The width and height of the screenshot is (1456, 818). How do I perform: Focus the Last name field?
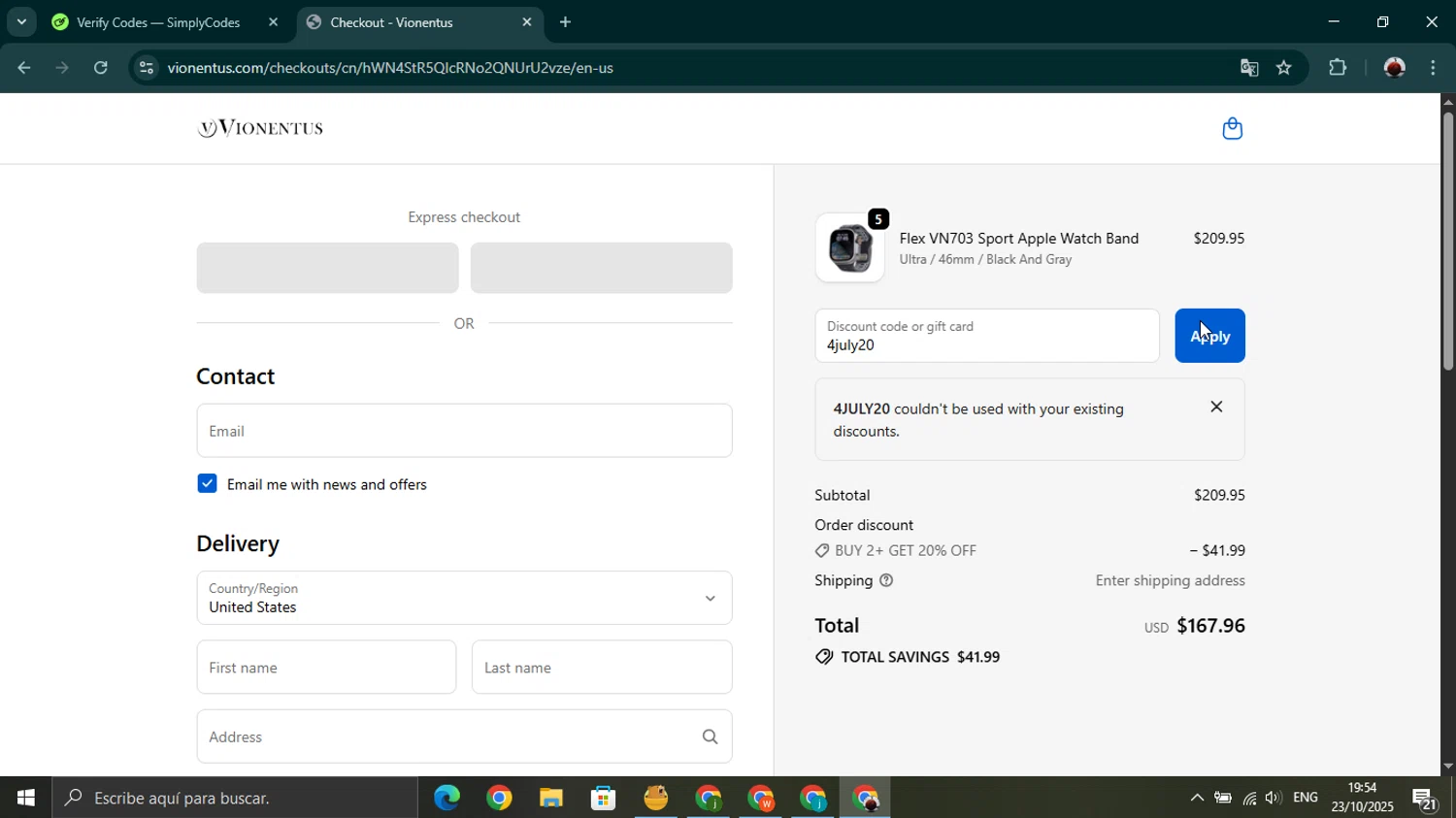pos(602,668)
